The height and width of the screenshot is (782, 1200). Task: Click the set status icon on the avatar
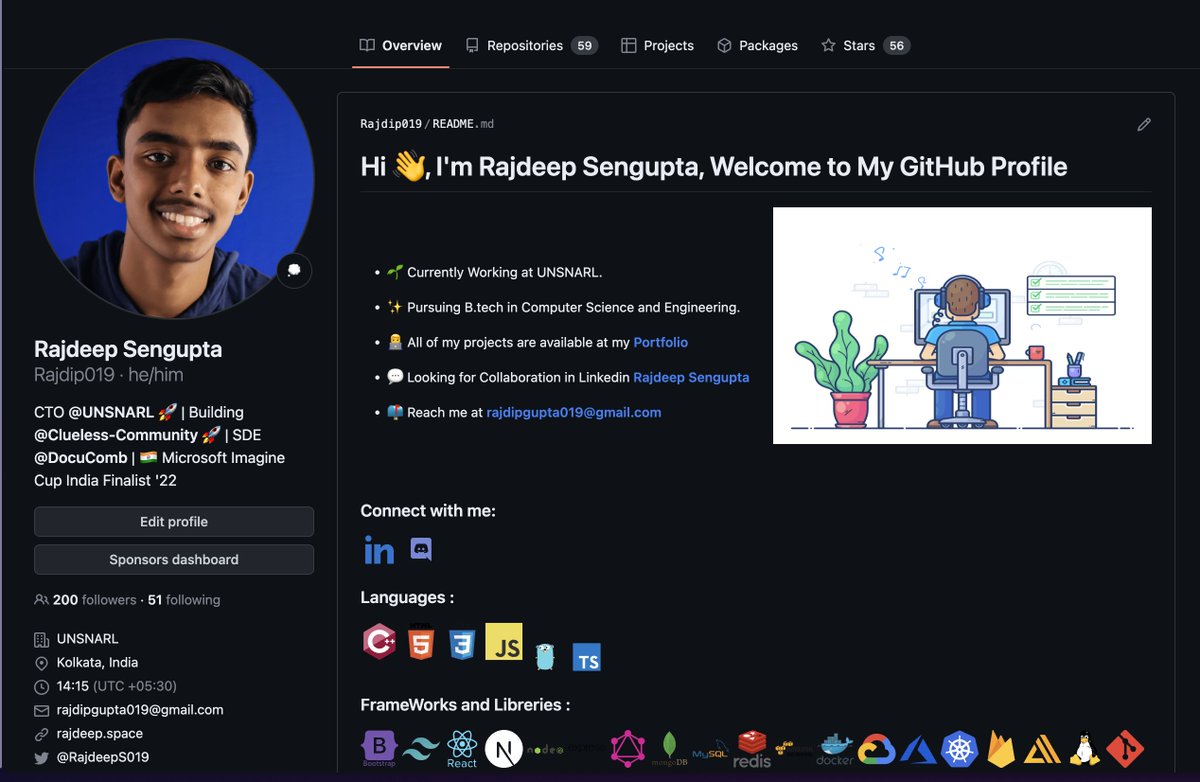[x=294, y=270]
